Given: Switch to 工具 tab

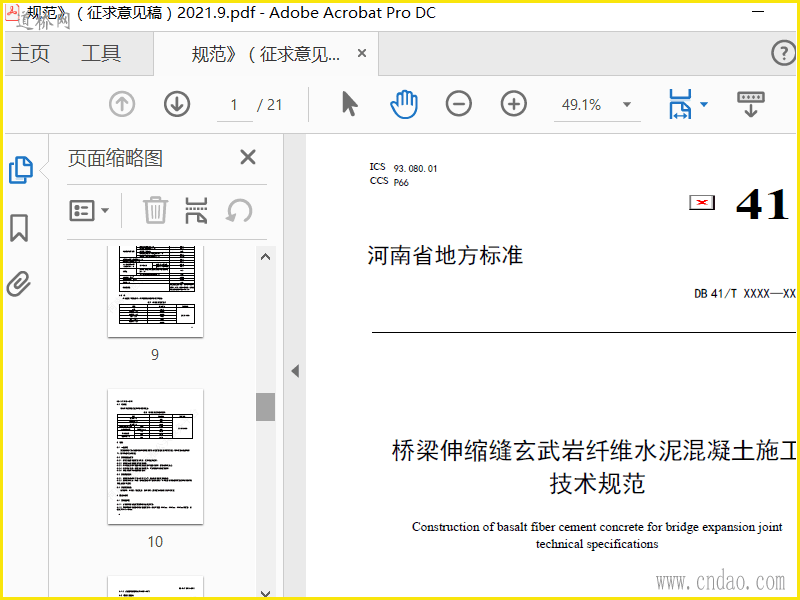Looking at the screenshot, I should point(101,53).
